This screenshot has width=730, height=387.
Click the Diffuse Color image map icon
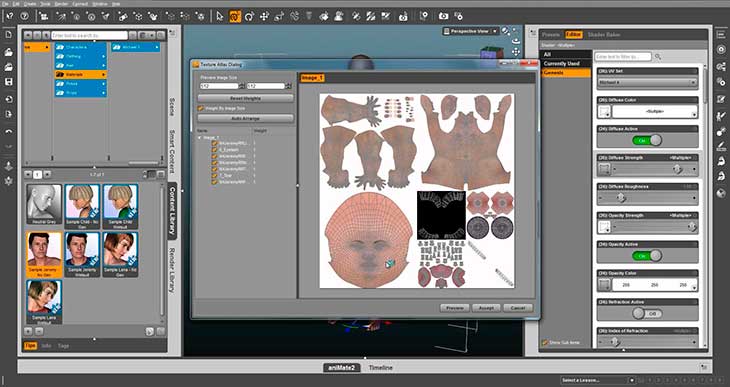tap(604, 112)
